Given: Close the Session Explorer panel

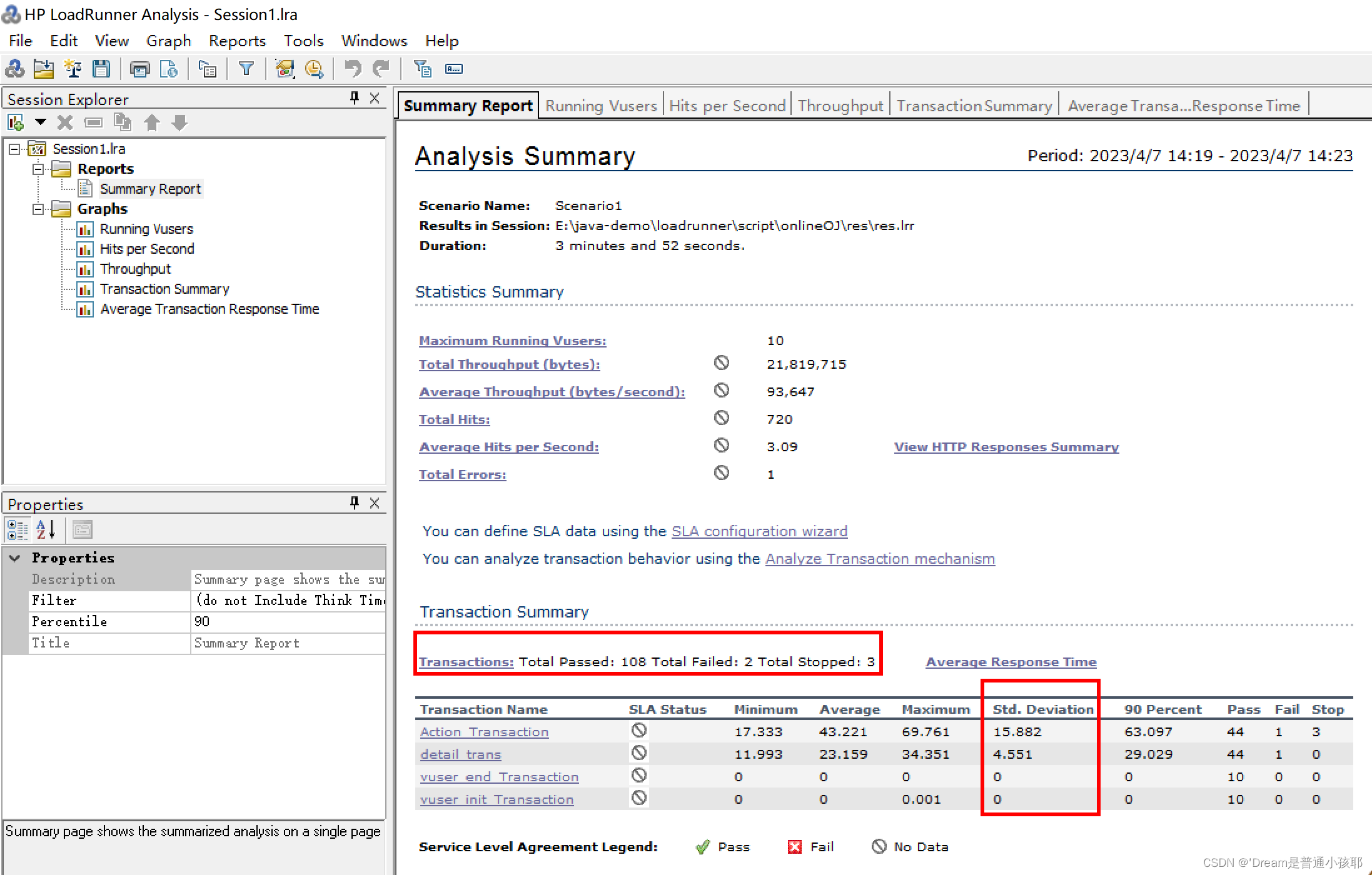Looking at the screenshot, I should 375,98.
